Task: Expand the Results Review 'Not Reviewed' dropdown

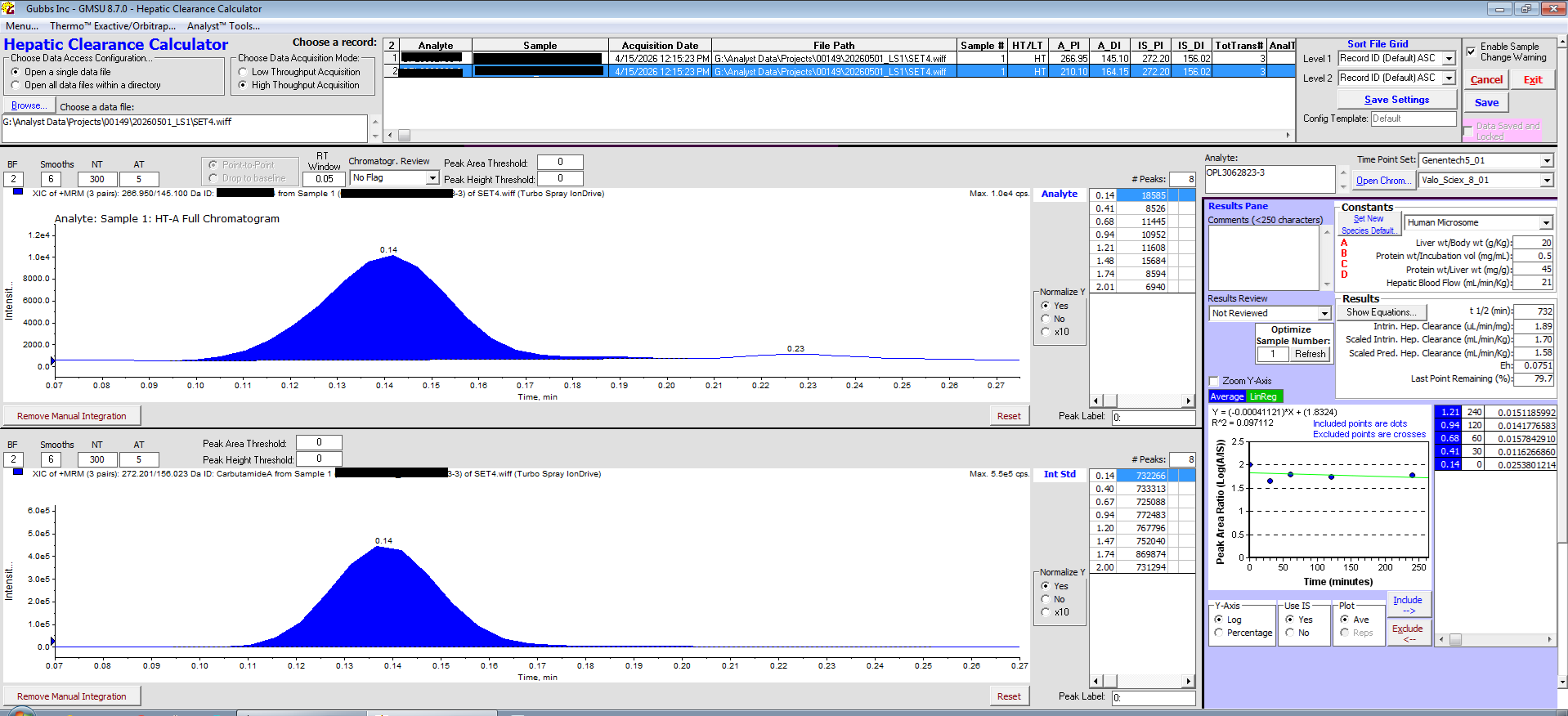Action: coord(1324,314)
